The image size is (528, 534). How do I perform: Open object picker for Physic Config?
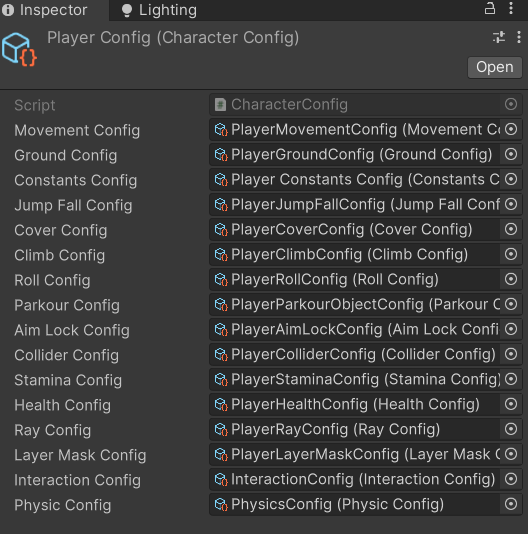[x=511, y=504]
